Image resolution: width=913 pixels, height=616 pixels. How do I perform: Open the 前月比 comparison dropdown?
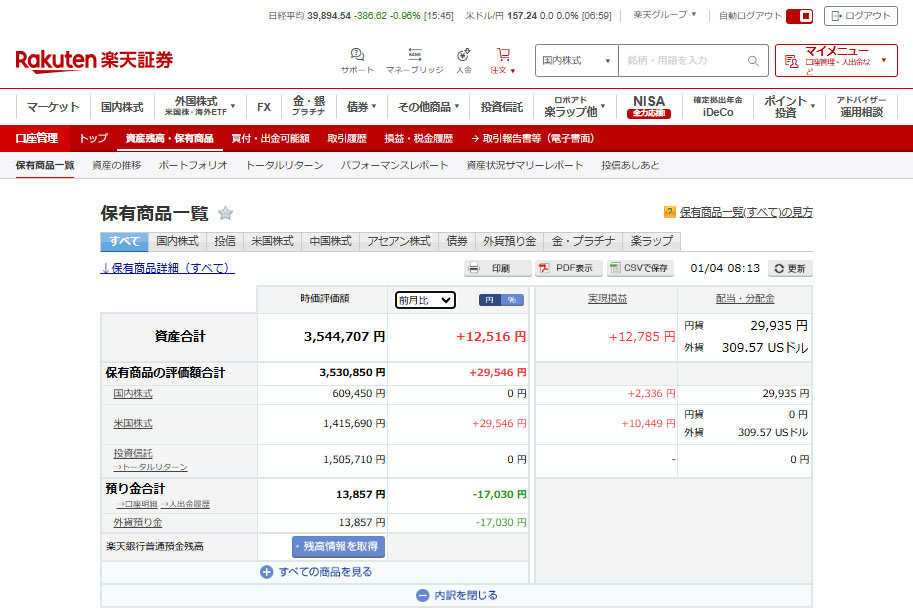click(425, 300)
